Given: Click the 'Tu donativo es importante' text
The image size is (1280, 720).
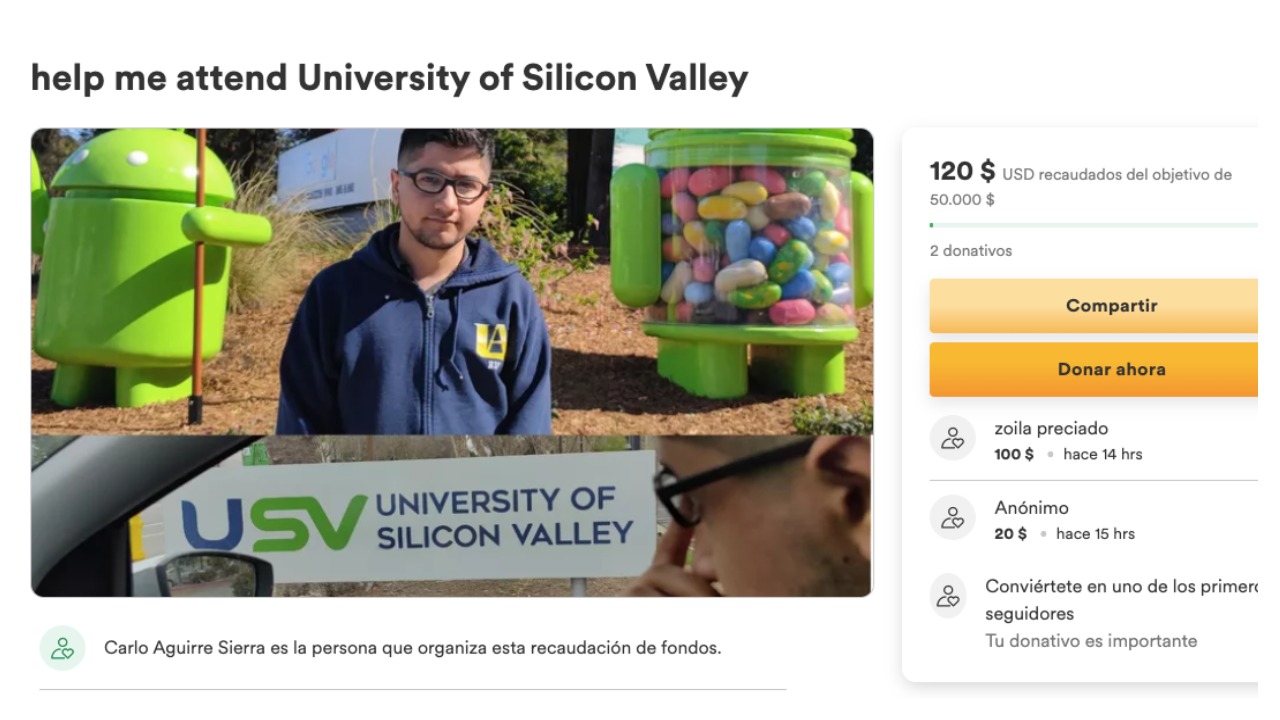Looking at the screenshot, I should click(1090, 641).
